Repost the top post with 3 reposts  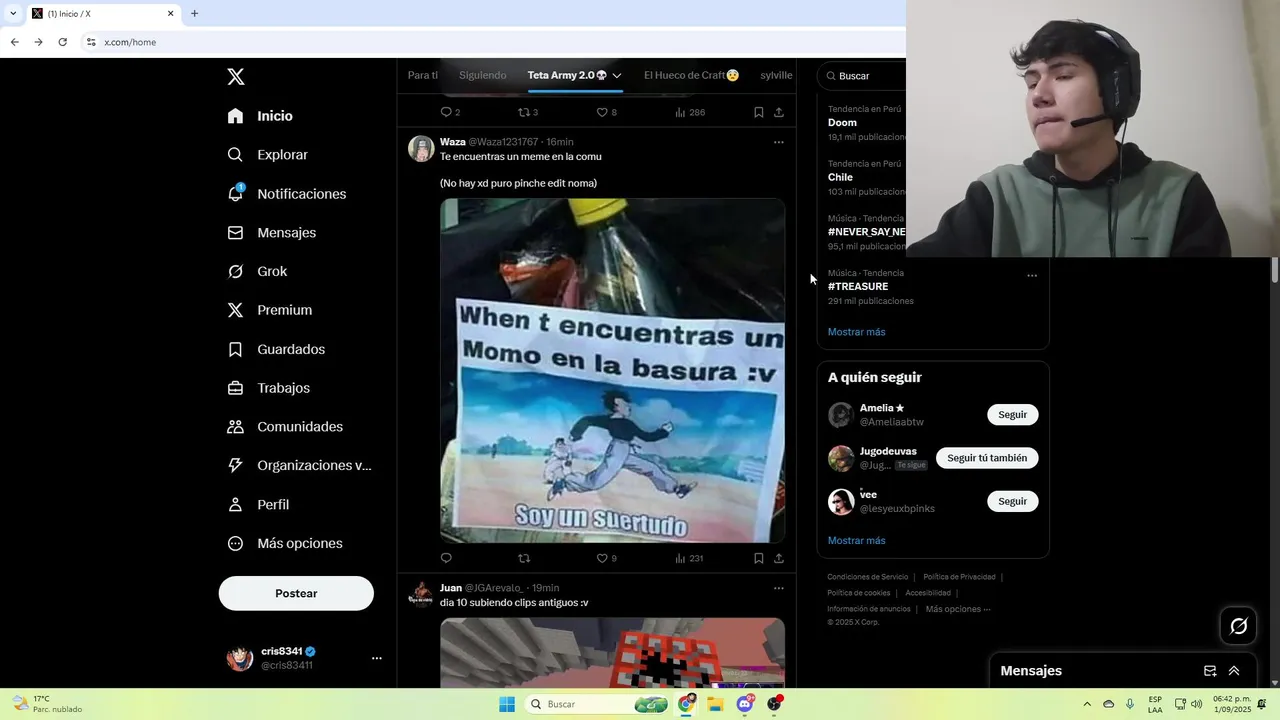pyautogui.click(x=528, y=112)
